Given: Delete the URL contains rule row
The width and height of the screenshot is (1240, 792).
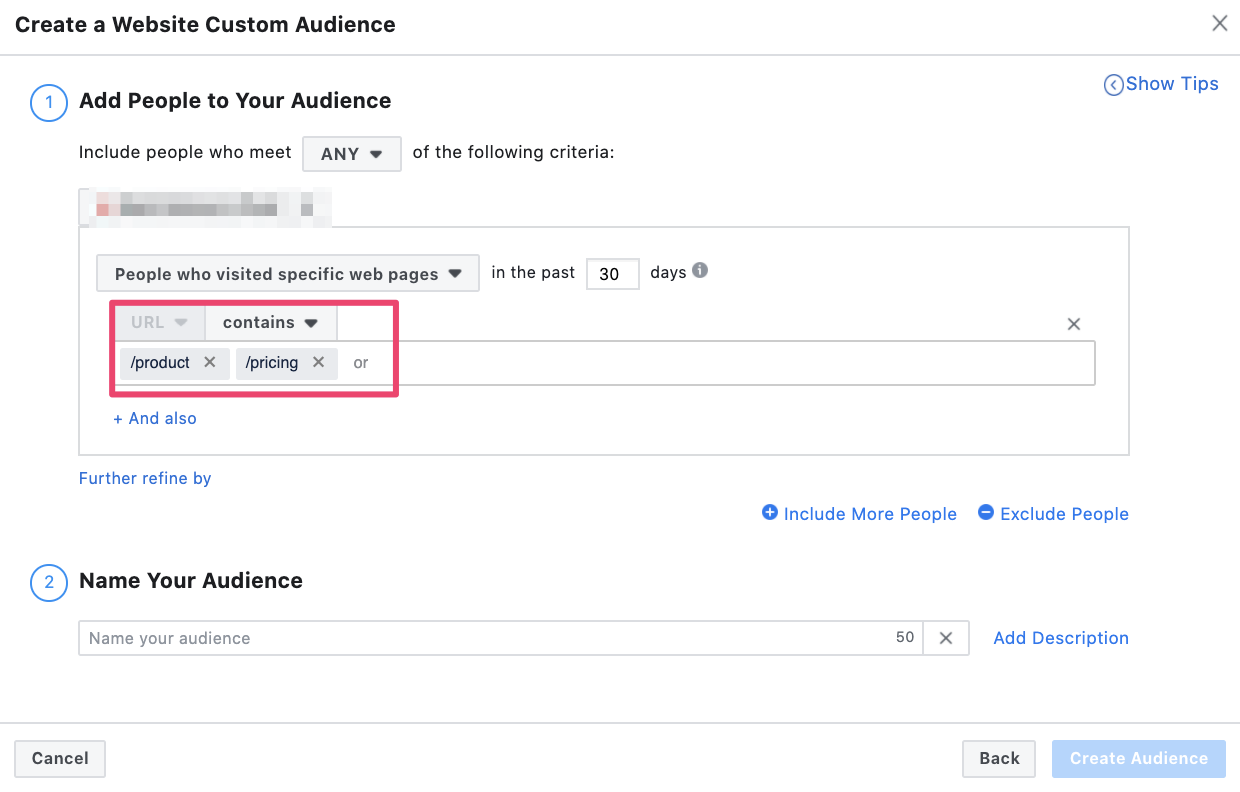Looking at the screenshot, I should click(1073, 324).
